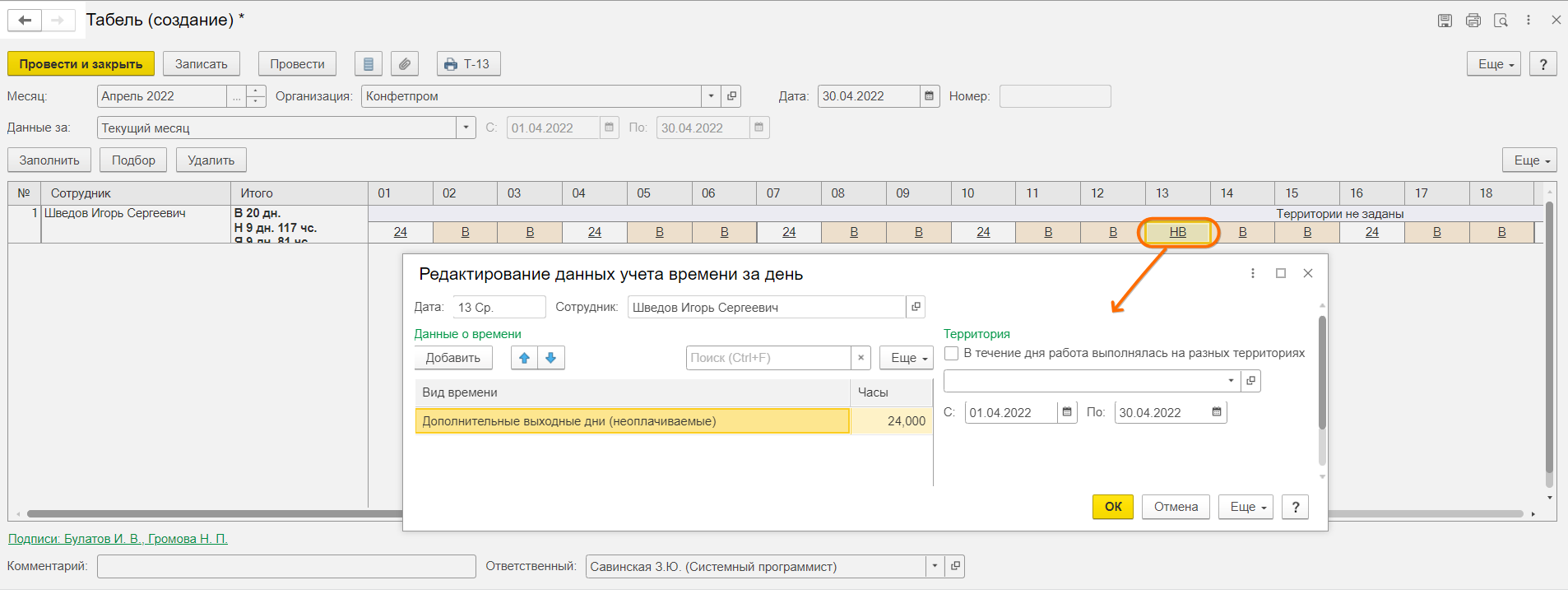The height and width of the screenshot is (594, 1568).
Task: Print form T-13
Action: 468,64
